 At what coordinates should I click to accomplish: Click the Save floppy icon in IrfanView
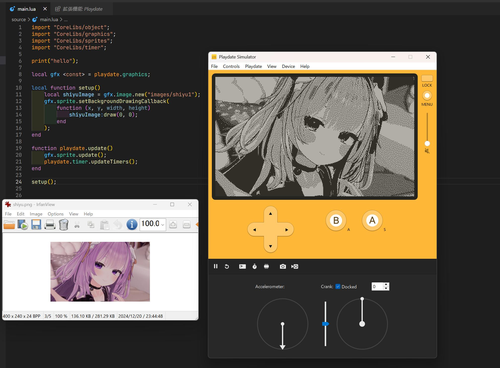click(x=36, y=224)
